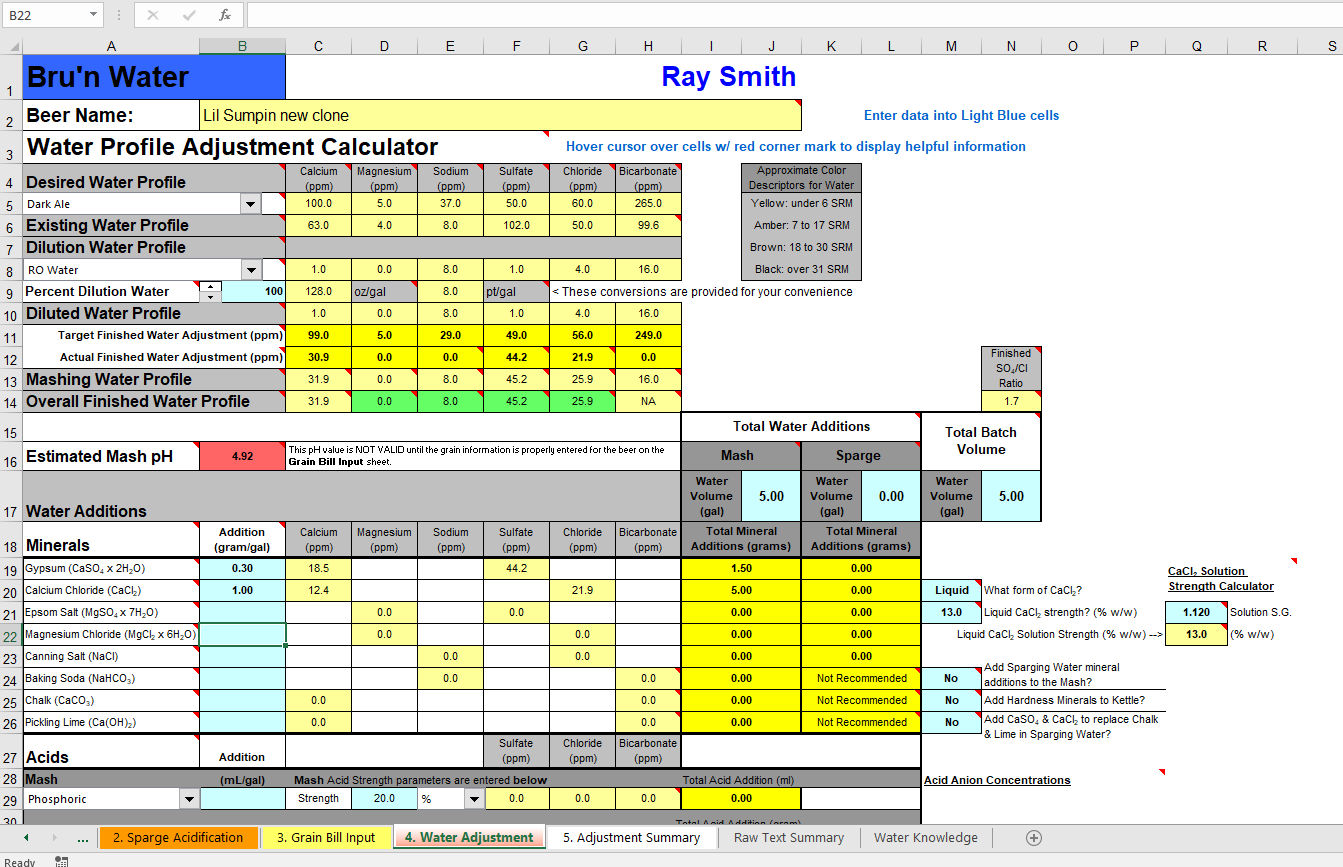This screenshot has width=1343, height=867.
Task: Click the Name Box showing B22
Action: (x=45, y=15)
